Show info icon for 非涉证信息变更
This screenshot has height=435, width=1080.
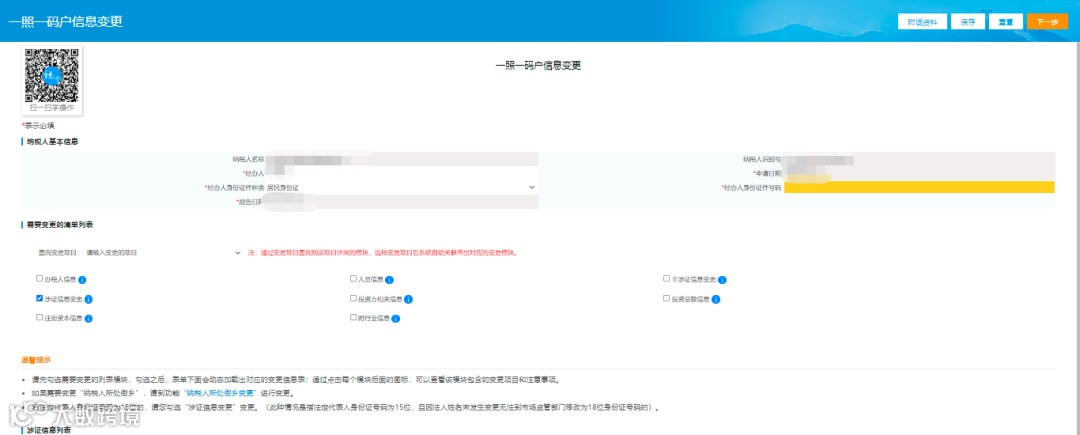(x=723, y=280)
